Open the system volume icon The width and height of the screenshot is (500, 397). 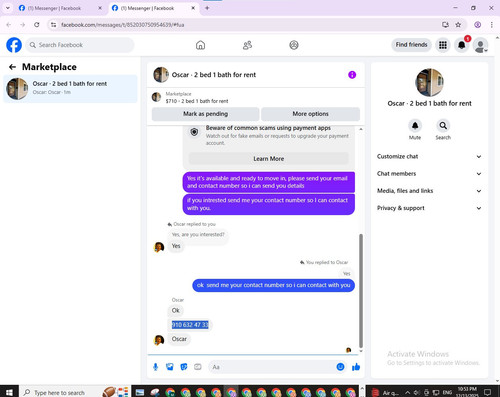tap(417, 392)
